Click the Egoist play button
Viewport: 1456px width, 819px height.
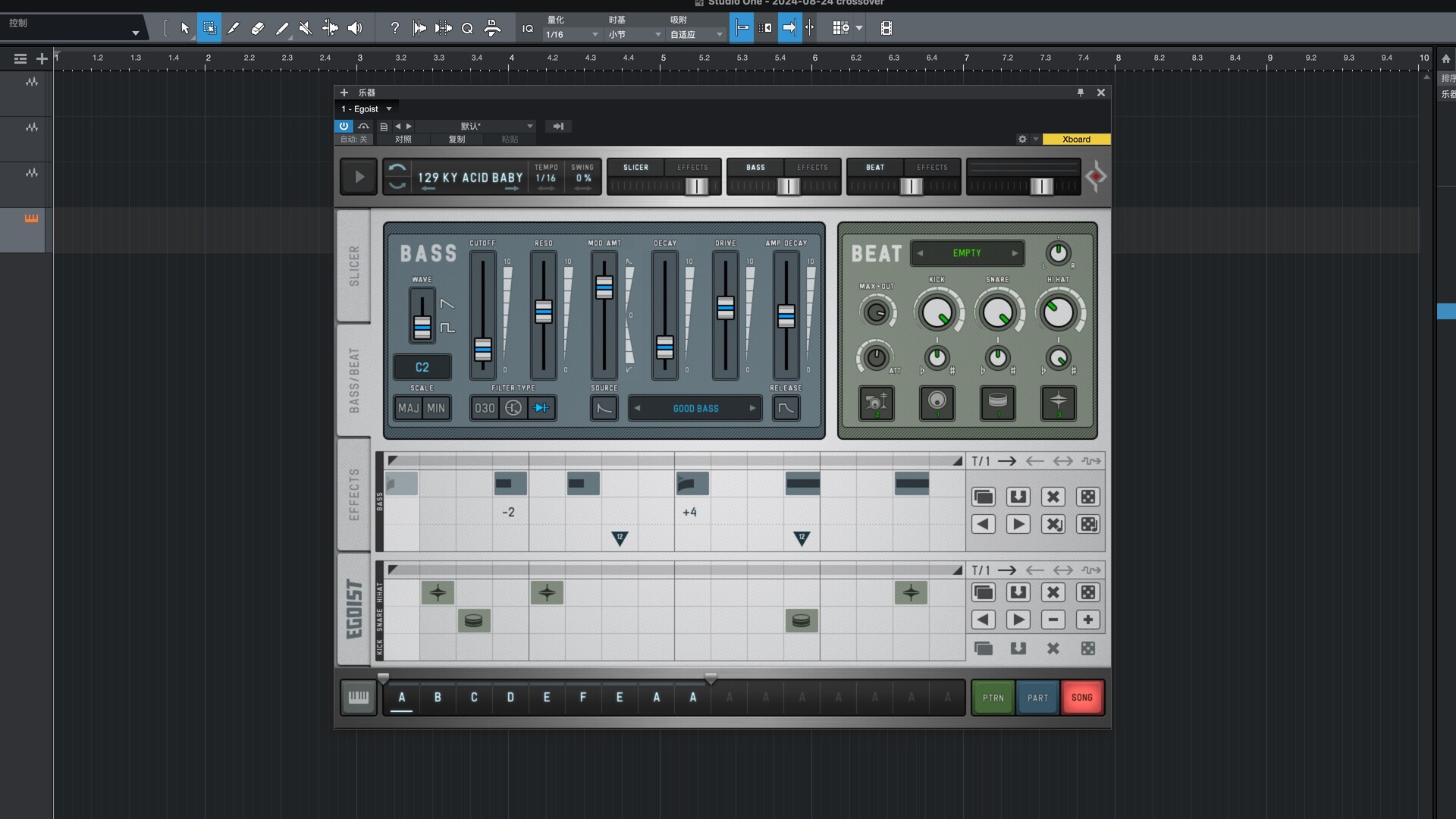click(x=359, y=177)
